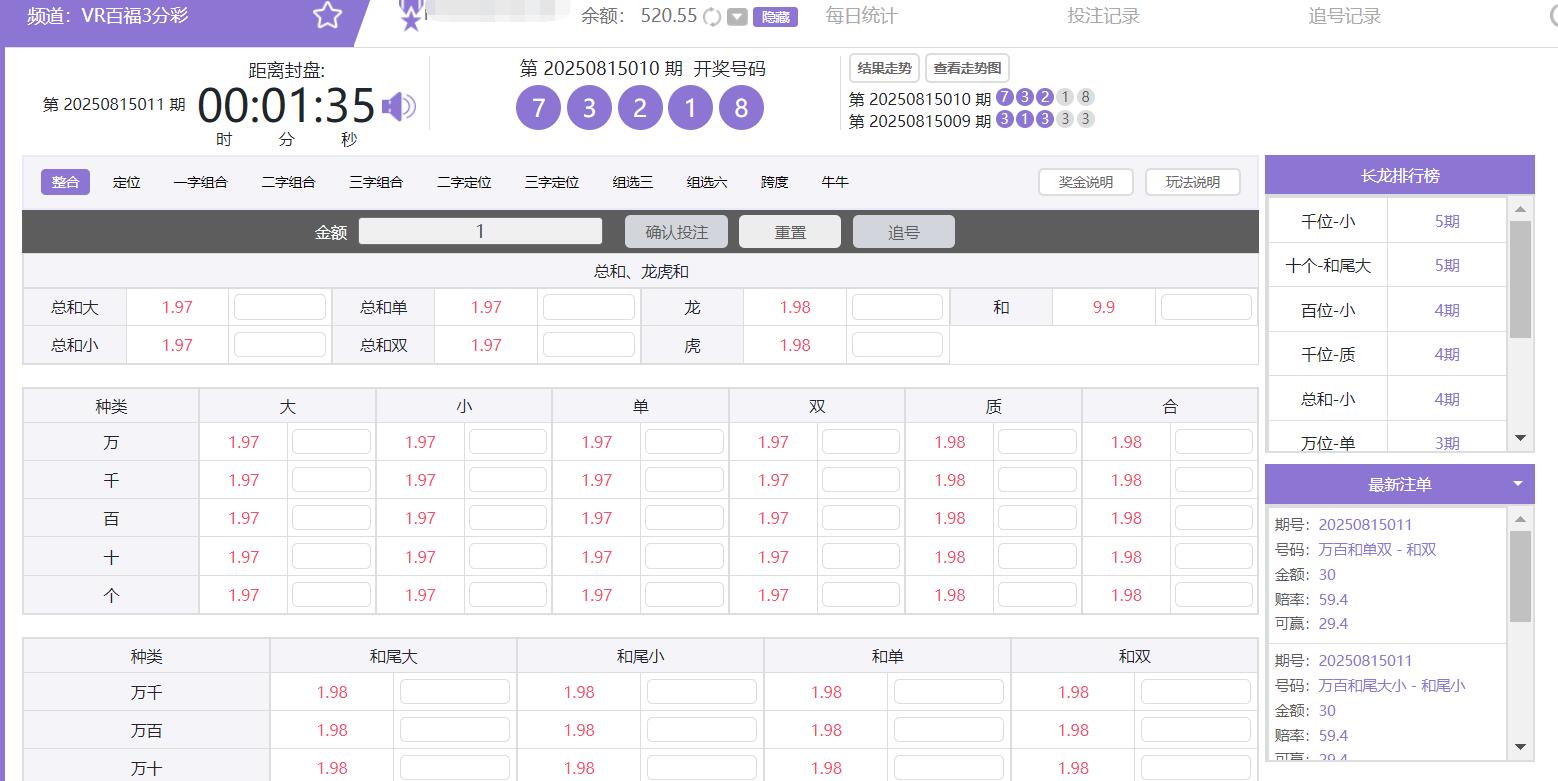Screen dimensions: 1558x781
Task: Open the 投注记录 page link
Action: point(1103,16)
